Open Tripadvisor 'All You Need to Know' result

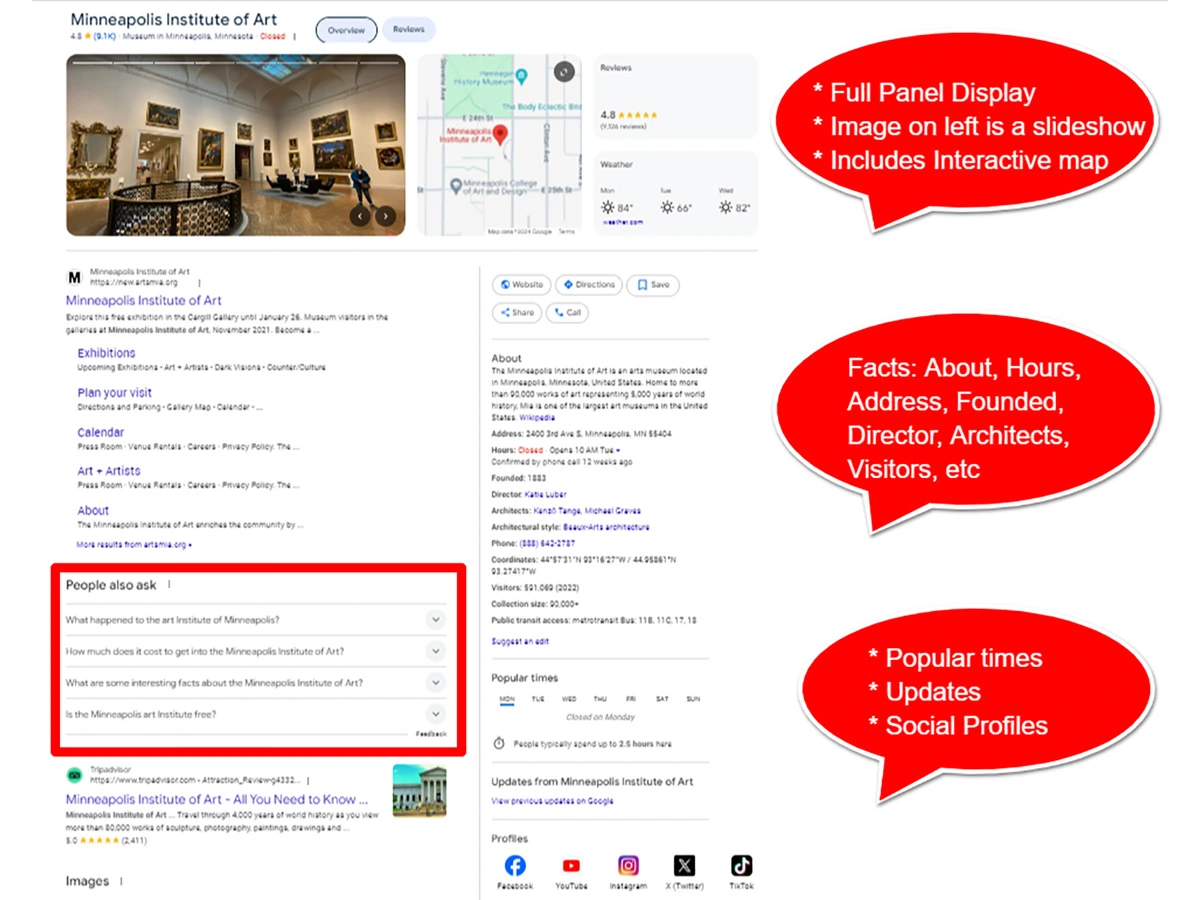pos(217,799)
